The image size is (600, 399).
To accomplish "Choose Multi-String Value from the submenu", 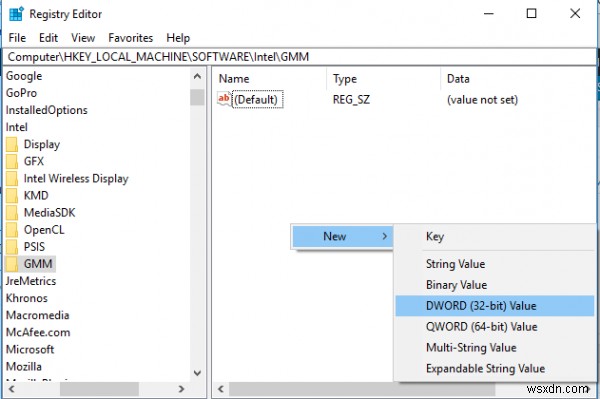I will point(494,348).
